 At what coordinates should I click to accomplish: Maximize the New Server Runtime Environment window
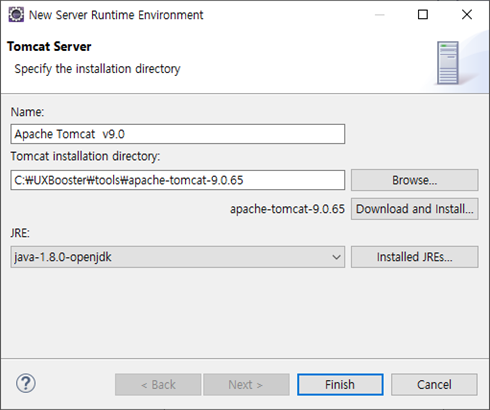[x=423, y=14]
